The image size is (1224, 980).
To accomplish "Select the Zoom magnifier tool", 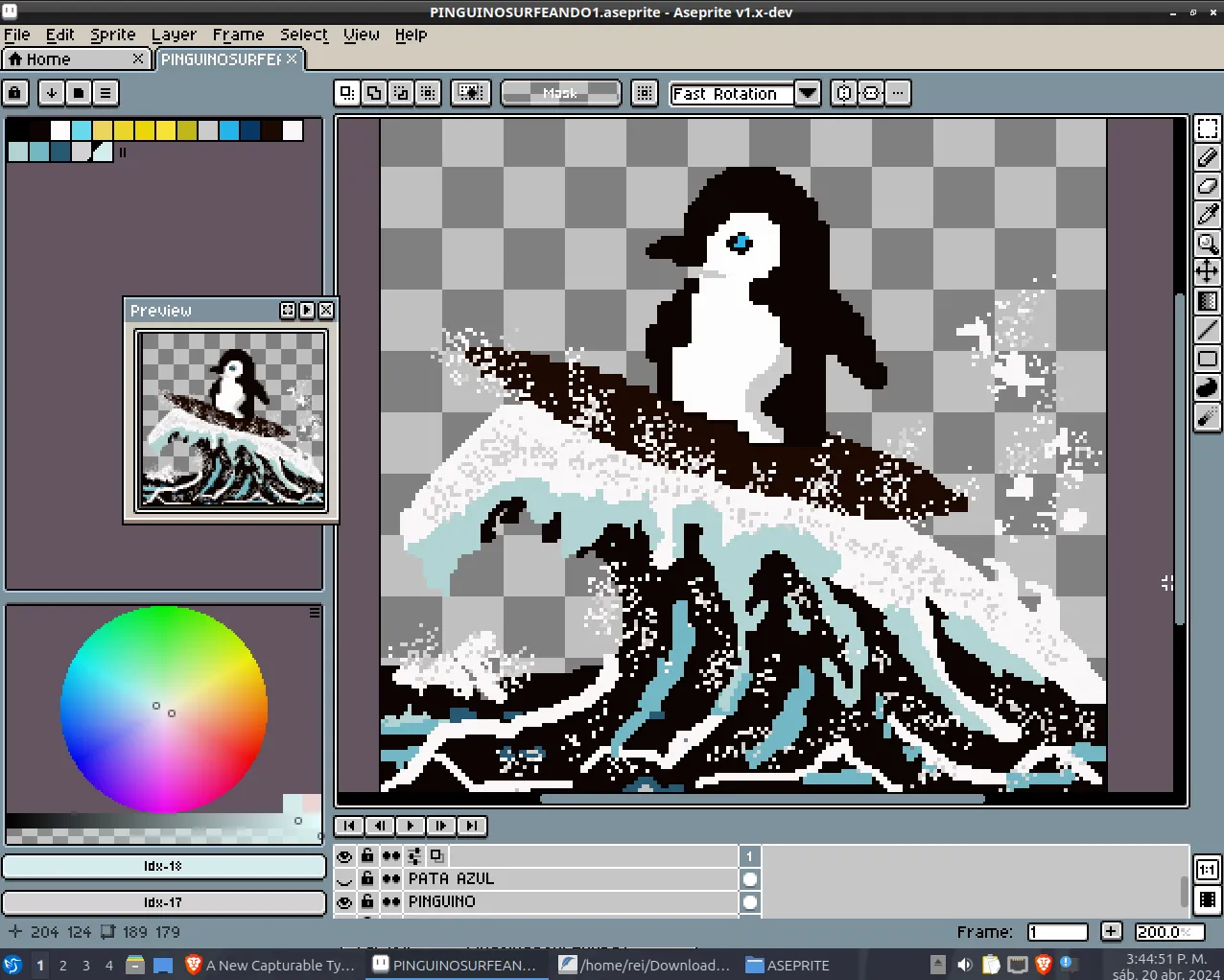I will (x=1207, y=244).
